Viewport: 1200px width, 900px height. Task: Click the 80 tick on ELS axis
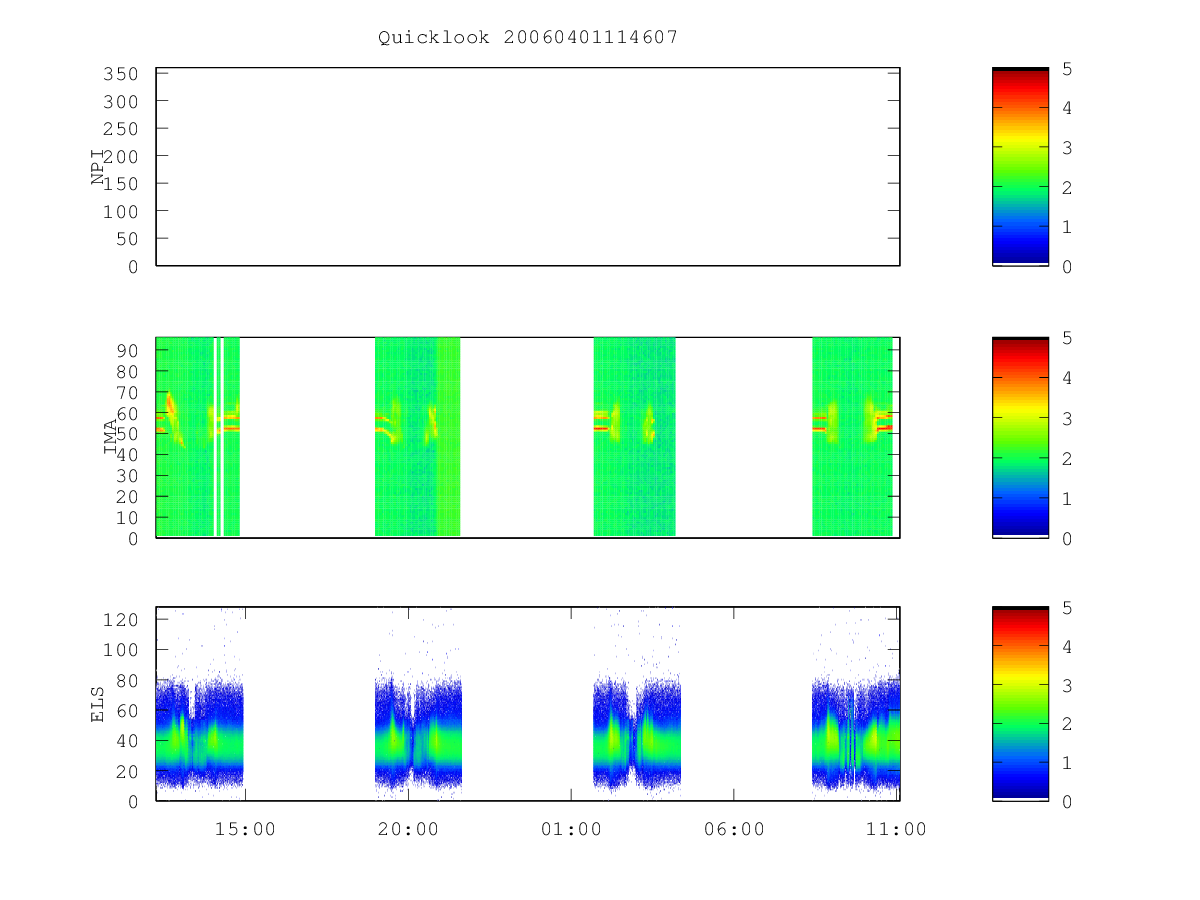(x=127, y=680)
